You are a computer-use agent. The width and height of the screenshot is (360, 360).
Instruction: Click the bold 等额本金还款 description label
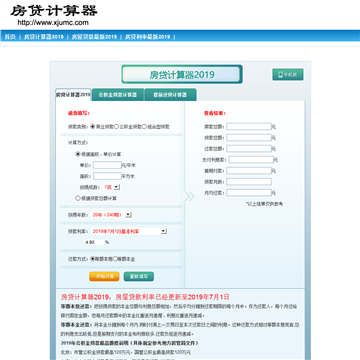tap(75, 324)
